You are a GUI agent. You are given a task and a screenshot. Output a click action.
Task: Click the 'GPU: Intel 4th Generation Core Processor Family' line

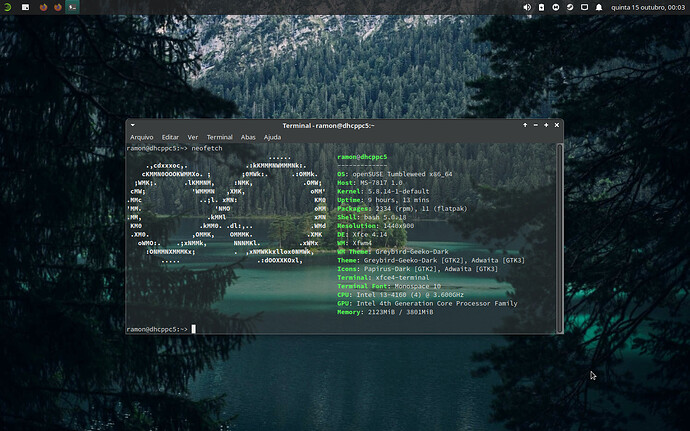427,303
